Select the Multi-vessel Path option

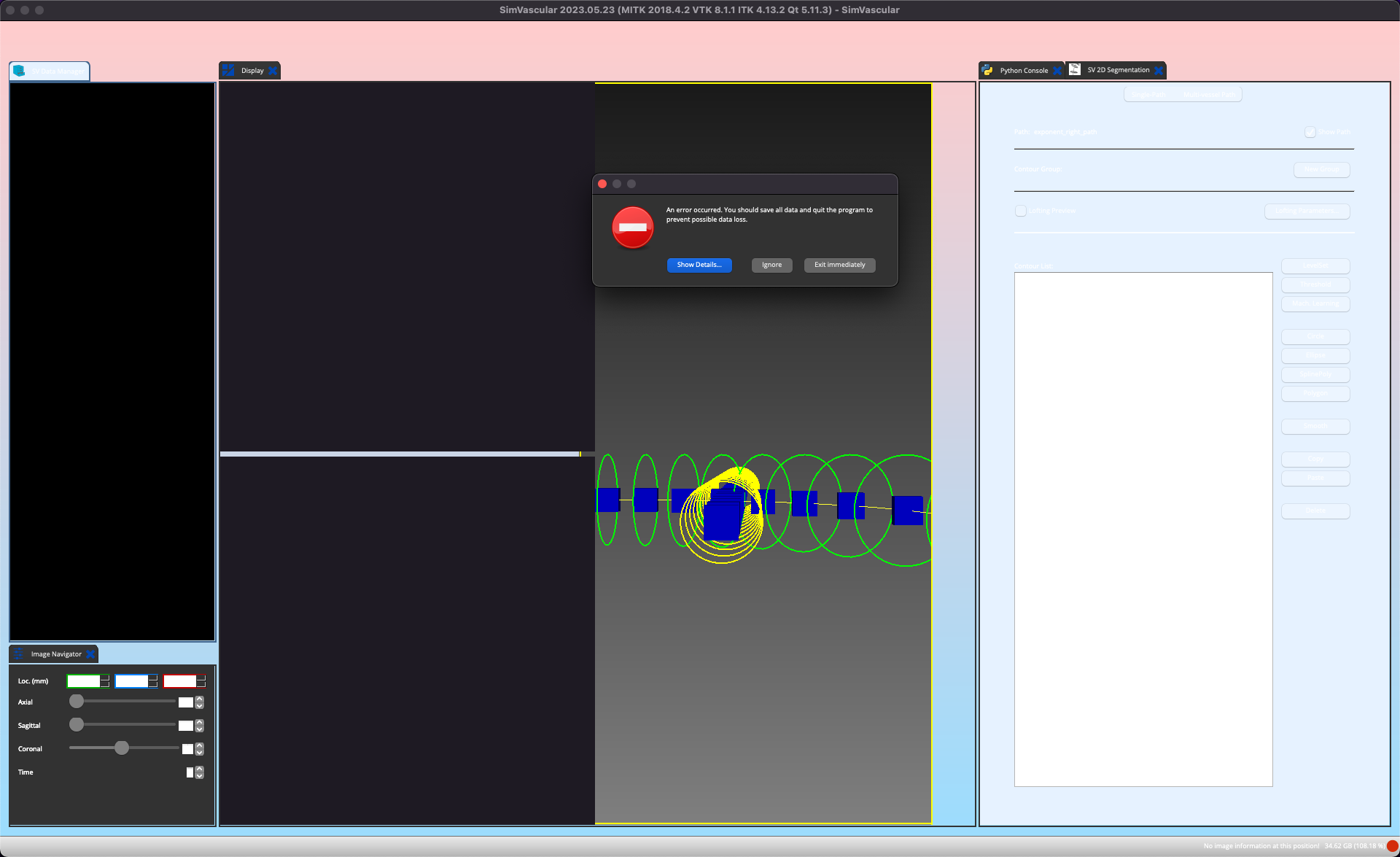[x=1209, y=95]
